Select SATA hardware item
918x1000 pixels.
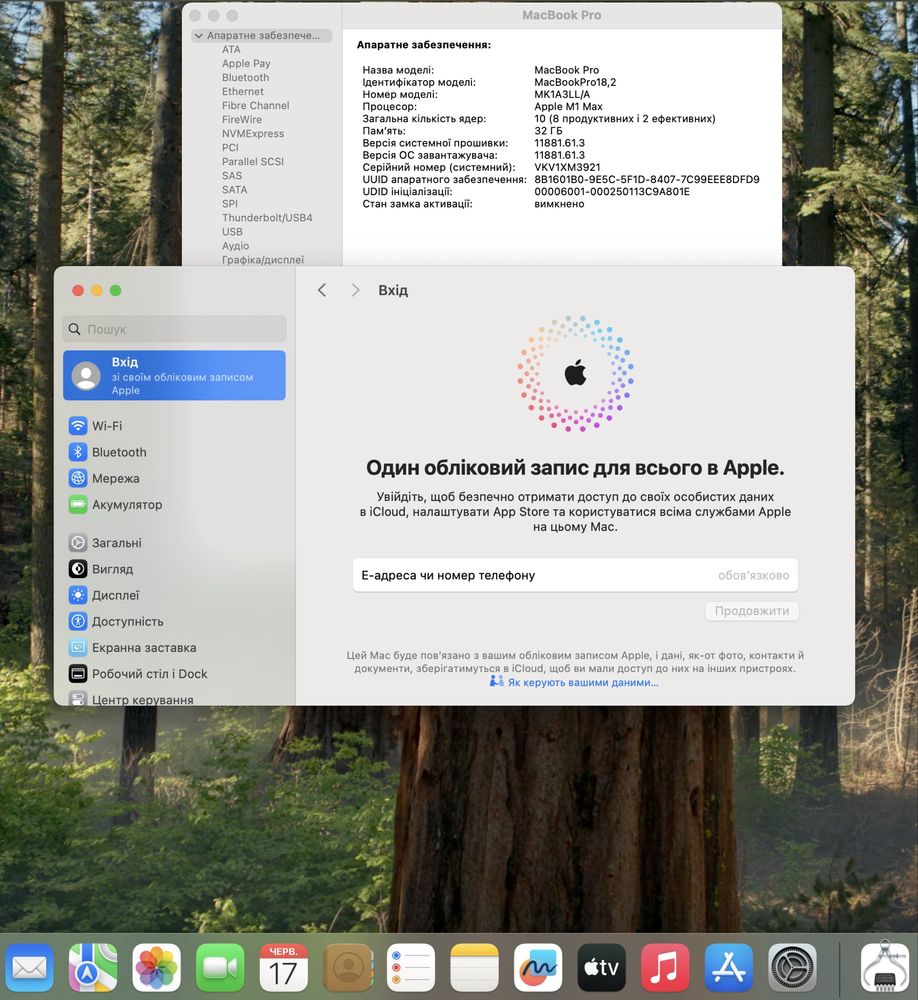(x=234, y=190)
